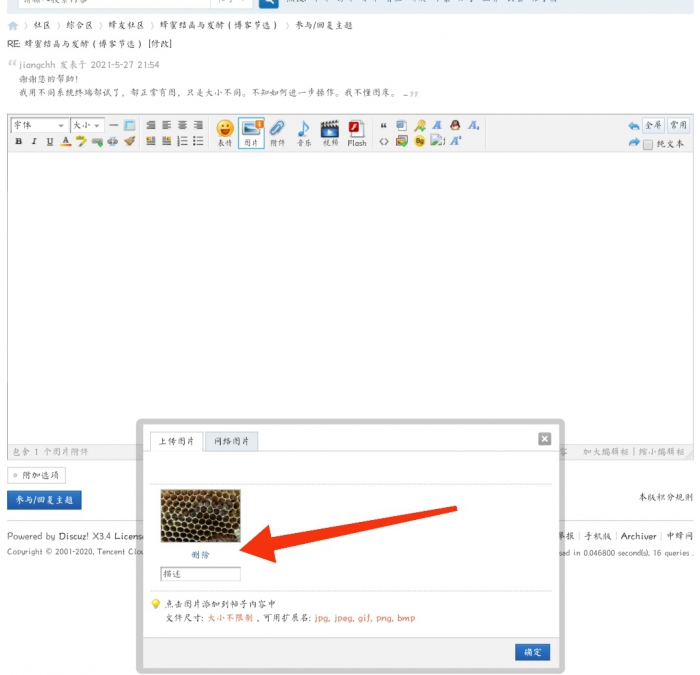Insert a table via the table icon
Image resolution: width=700 pixels, height=675 pixels.
129,125
